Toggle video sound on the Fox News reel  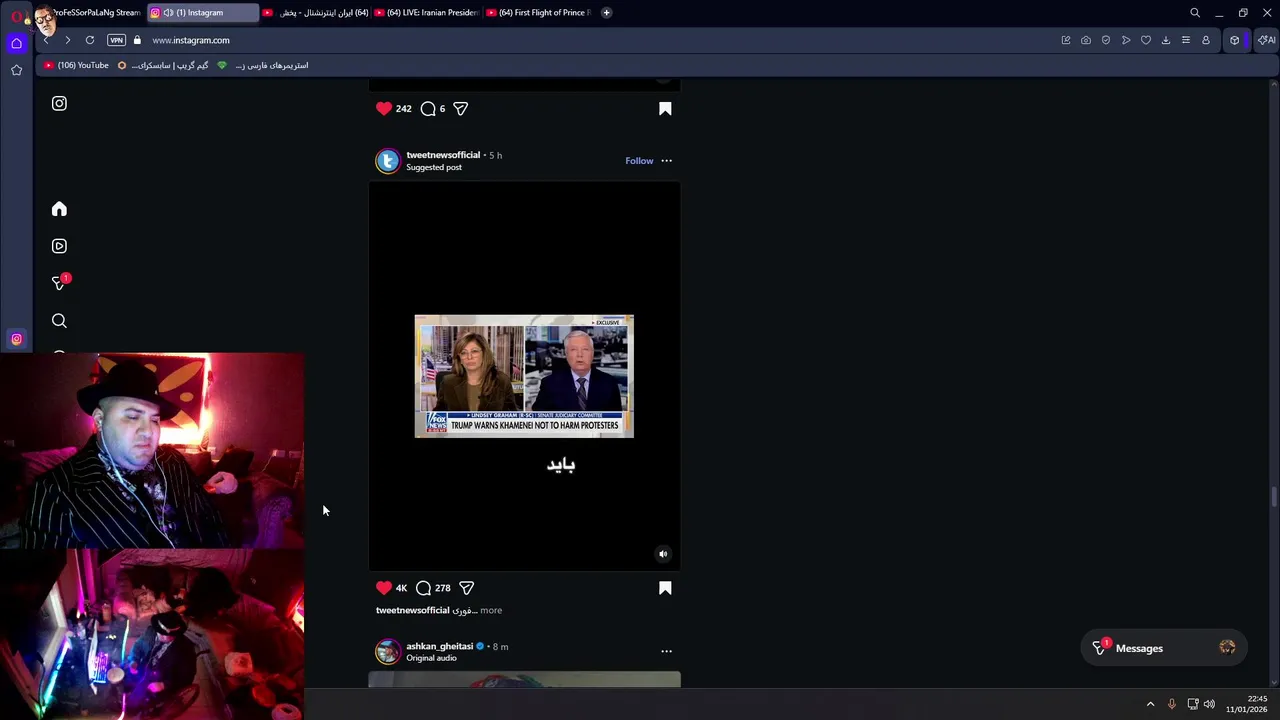[662, 554]
